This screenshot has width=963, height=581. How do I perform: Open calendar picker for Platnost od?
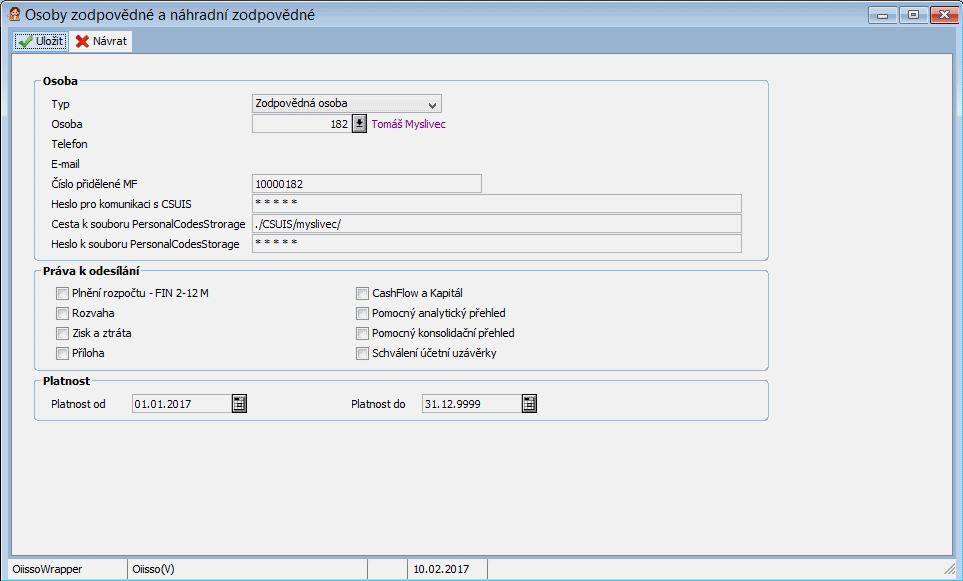click(x=239, y=404)
